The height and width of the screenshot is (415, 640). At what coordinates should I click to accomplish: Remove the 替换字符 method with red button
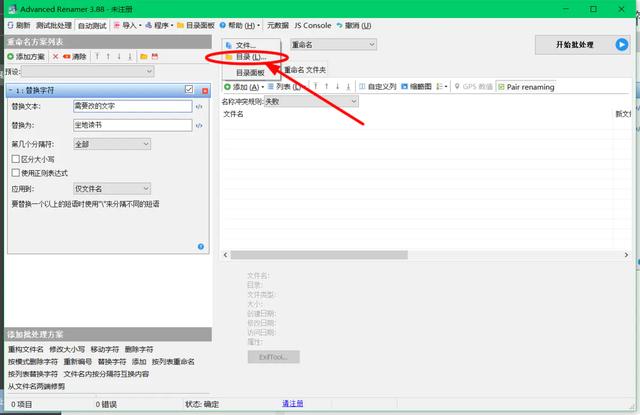coord(205,91)
